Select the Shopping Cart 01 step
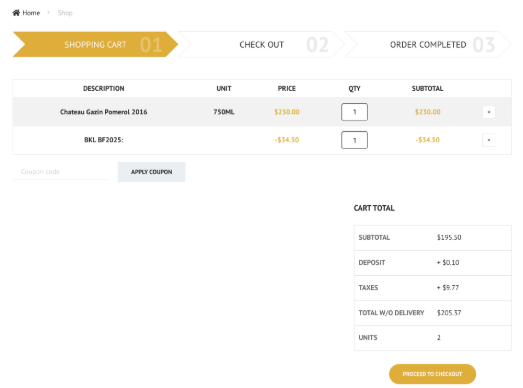 tap(95, 44)
